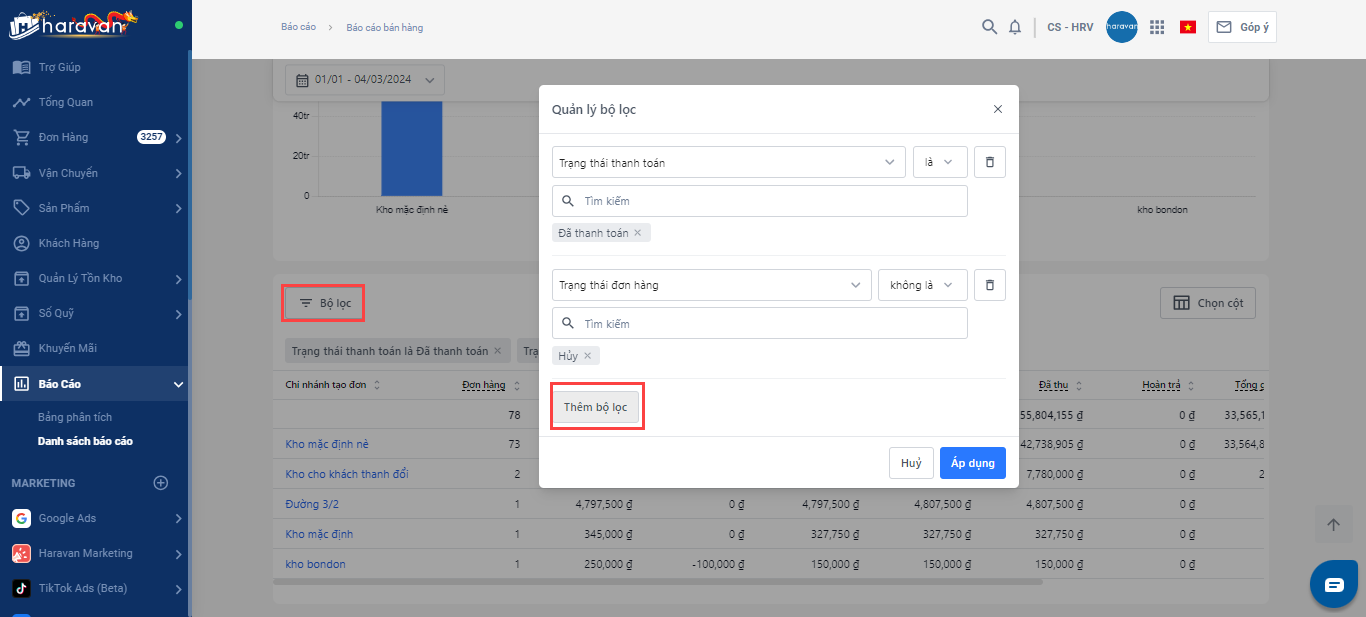Viewport: 1366px width, 617px height.
Task: Open the apps grid icon
Action: pos(1157,27)
